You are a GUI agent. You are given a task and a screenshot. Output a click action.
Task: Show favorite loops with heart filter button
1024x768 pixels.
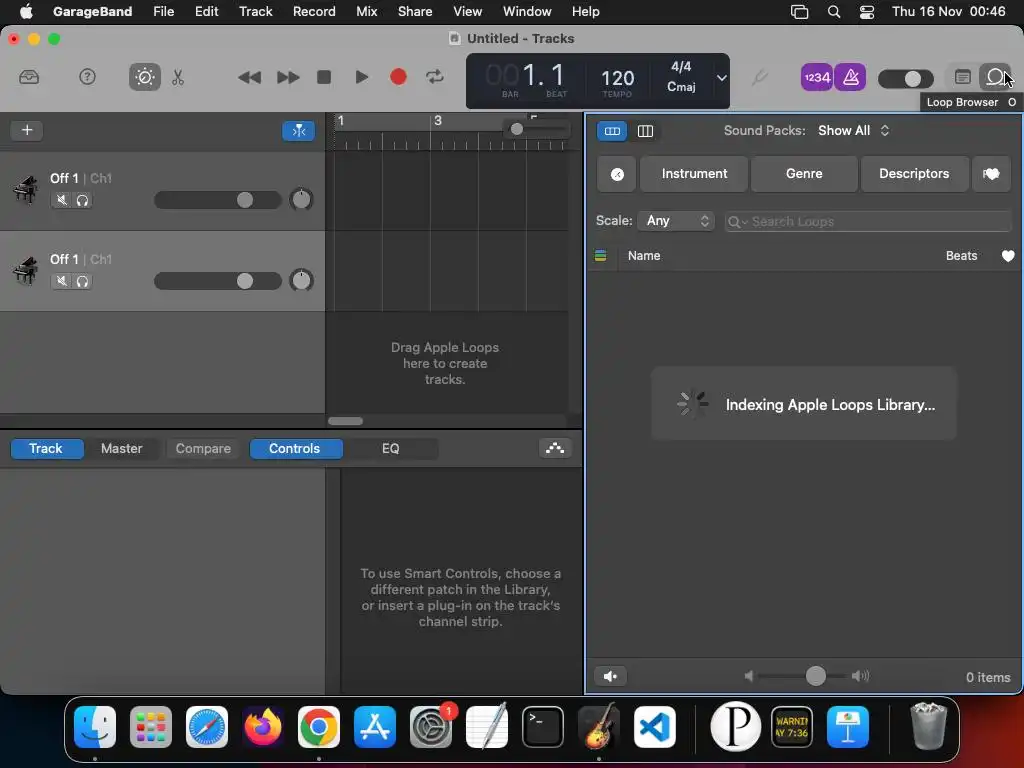tap(991, 174)
